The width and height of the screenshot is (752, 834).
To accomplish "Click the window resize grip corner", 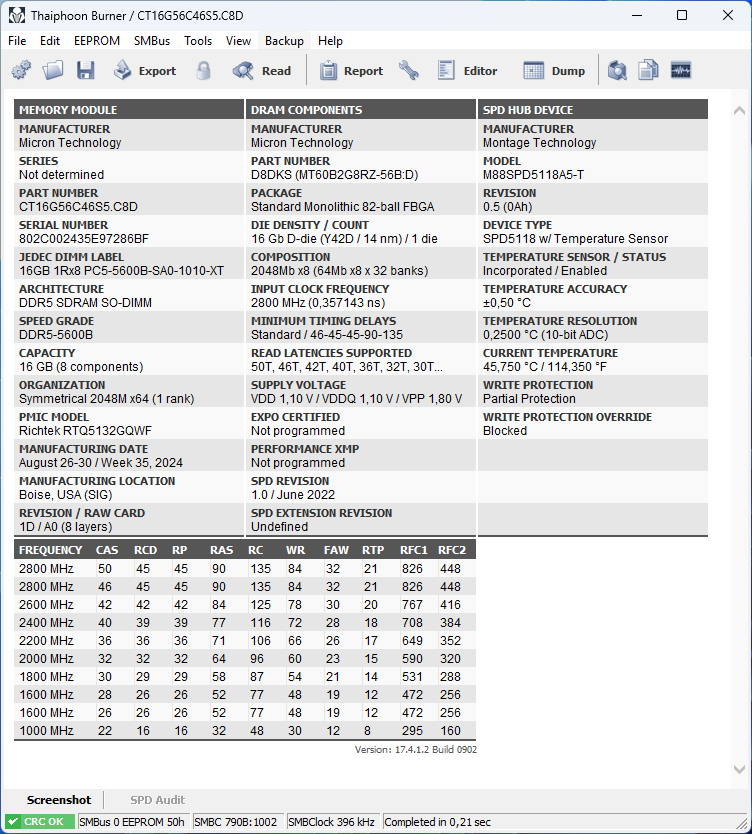I will click(x=742, y=823).
